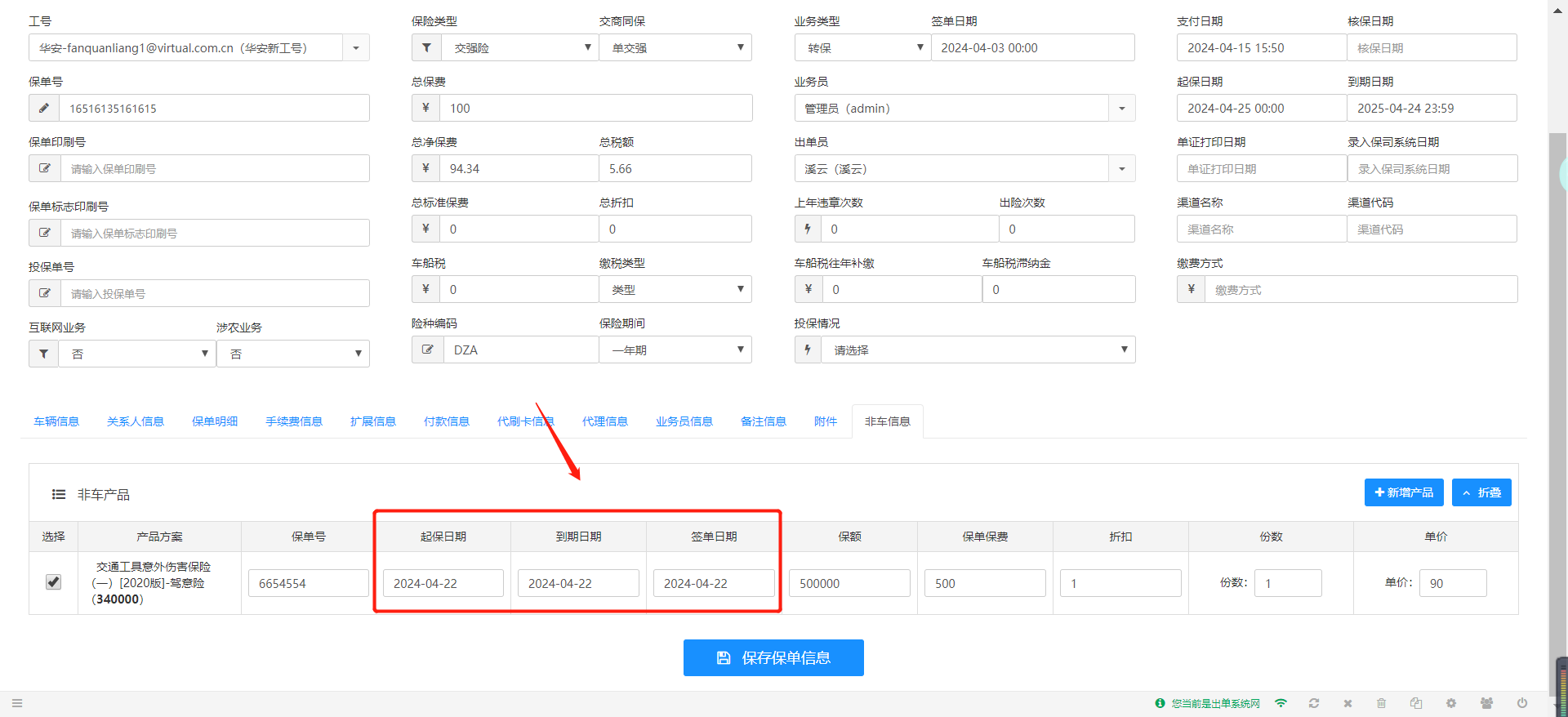Click the users group icon in the bottom bar

coord(1487,703)
